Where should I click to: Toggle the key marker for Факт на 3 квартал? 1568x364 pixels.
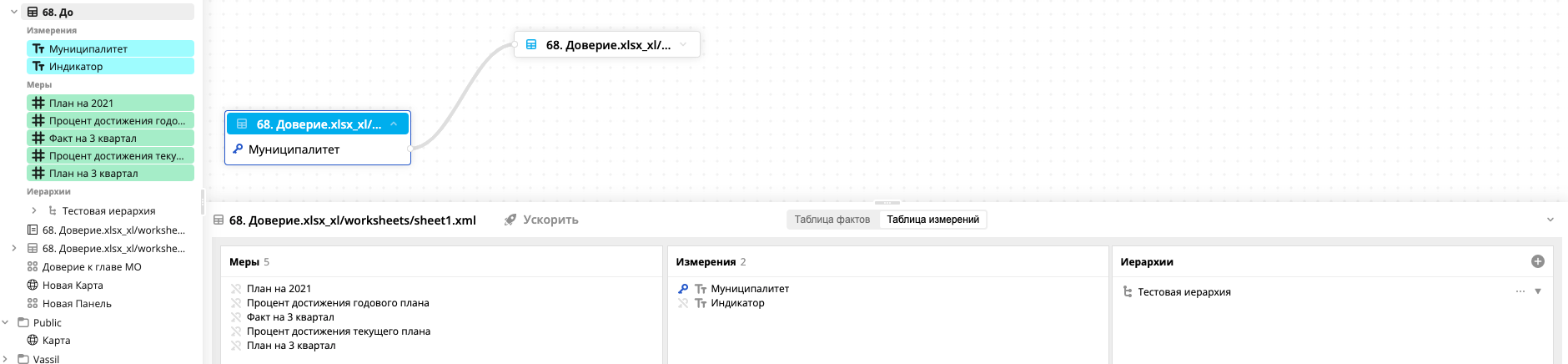pos(236,317)
